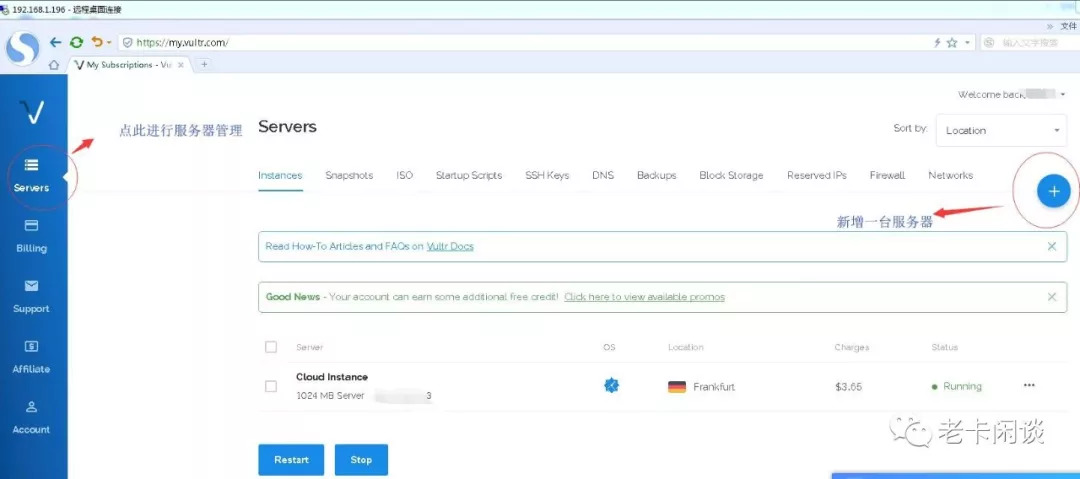
Task: Click the site security shield icon
Action: [x=127, y=43]
